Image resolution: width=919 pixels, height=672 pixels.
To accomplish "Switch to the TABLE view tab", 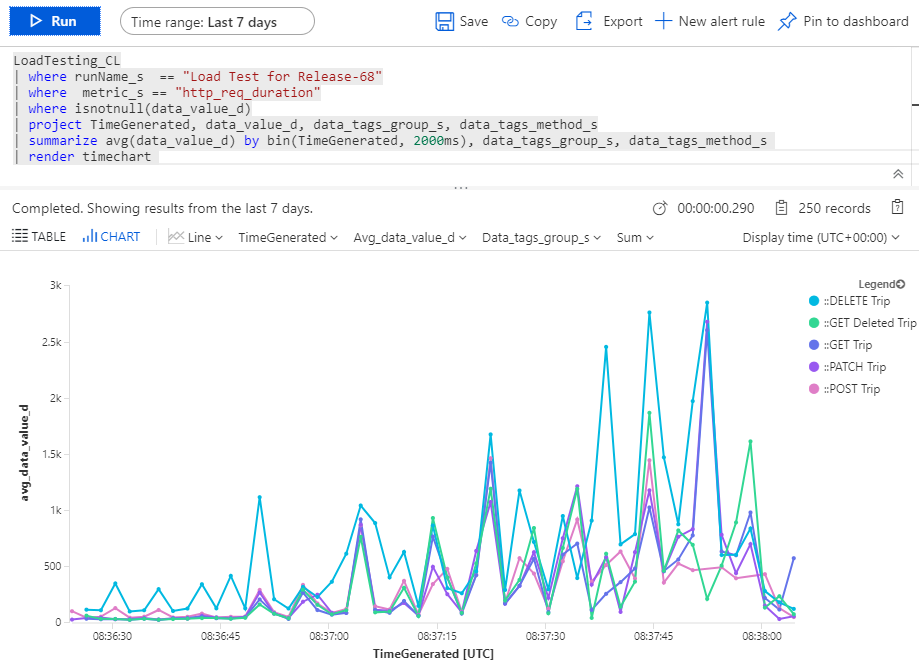I will (39, 237).
